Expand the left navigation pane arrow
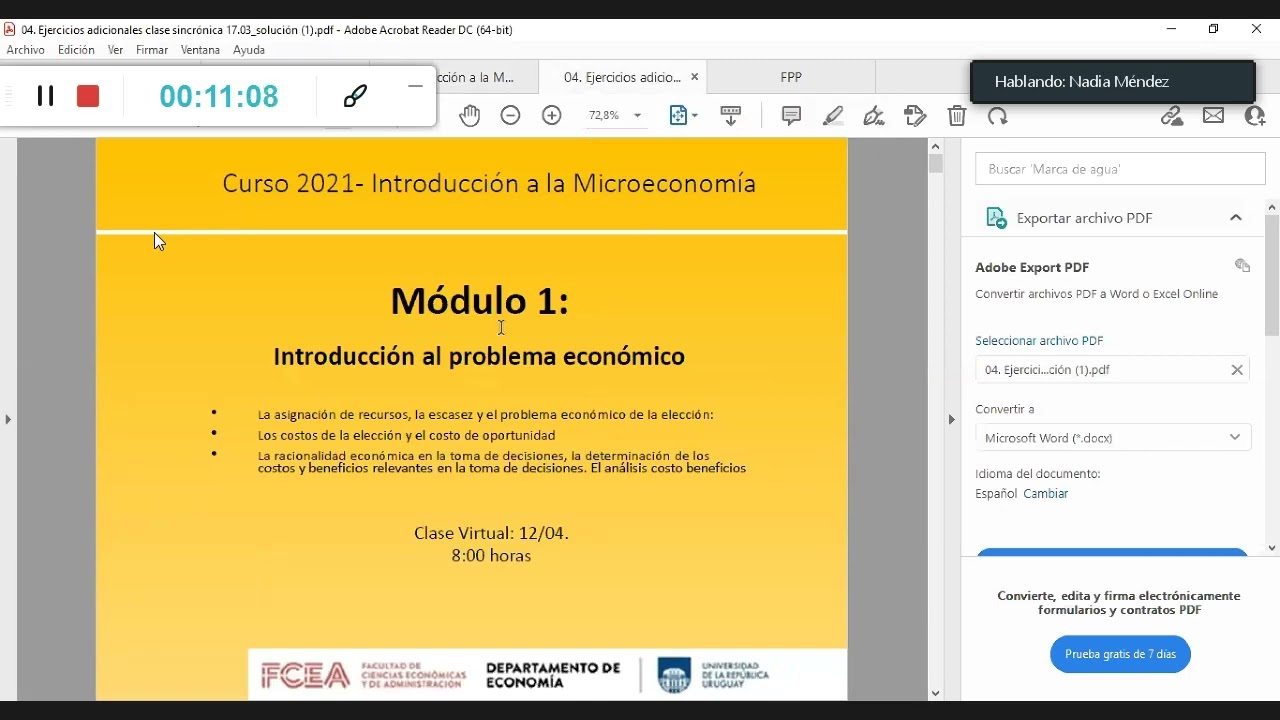Screen dimensions: 1280x720 8,419
